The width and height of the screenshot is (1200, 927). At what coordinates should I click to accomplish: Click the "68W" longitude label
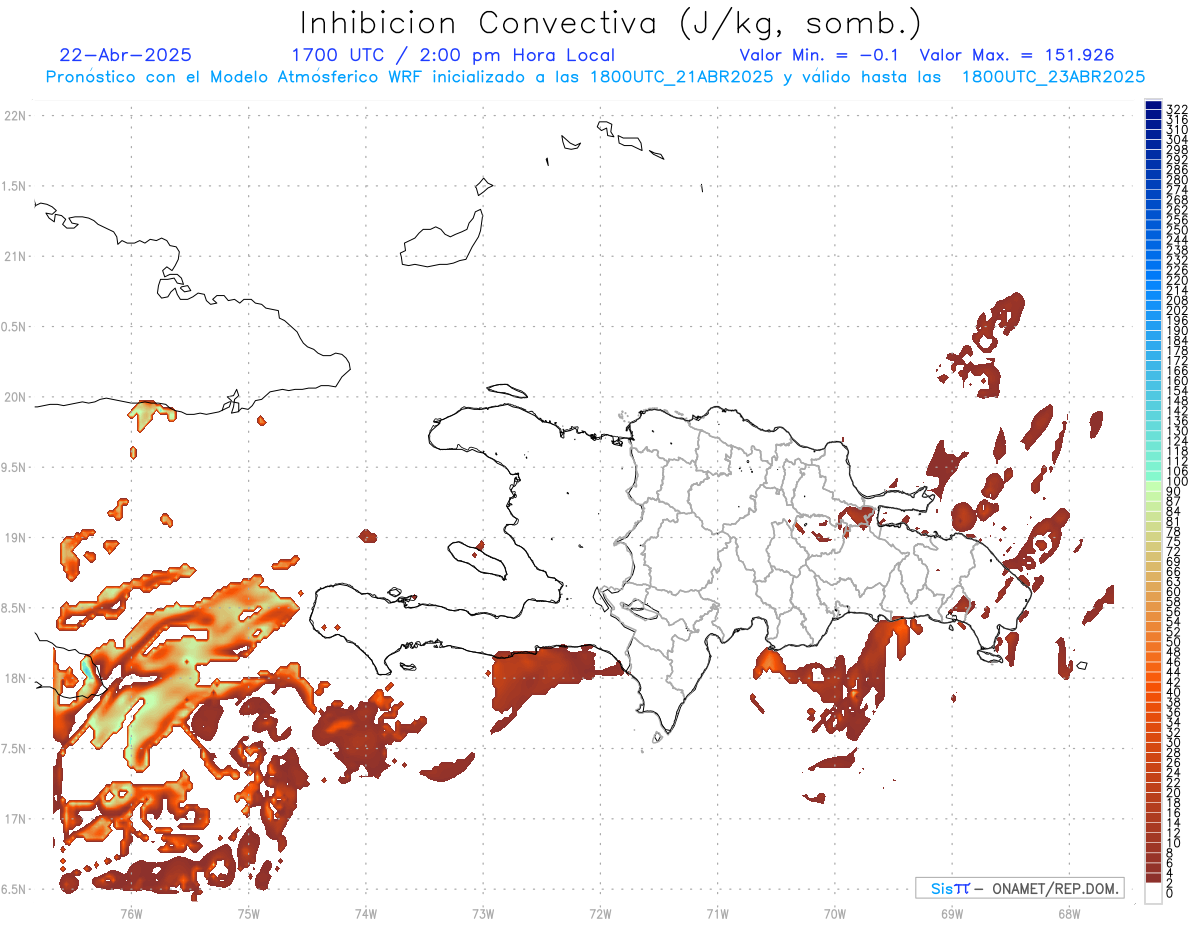[1069, 913]
